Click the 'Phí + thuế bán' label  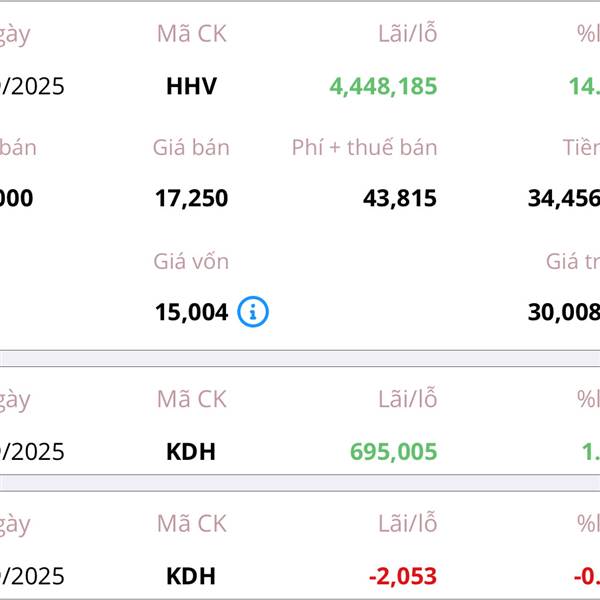pyautogui.click(x=364, y=148)
